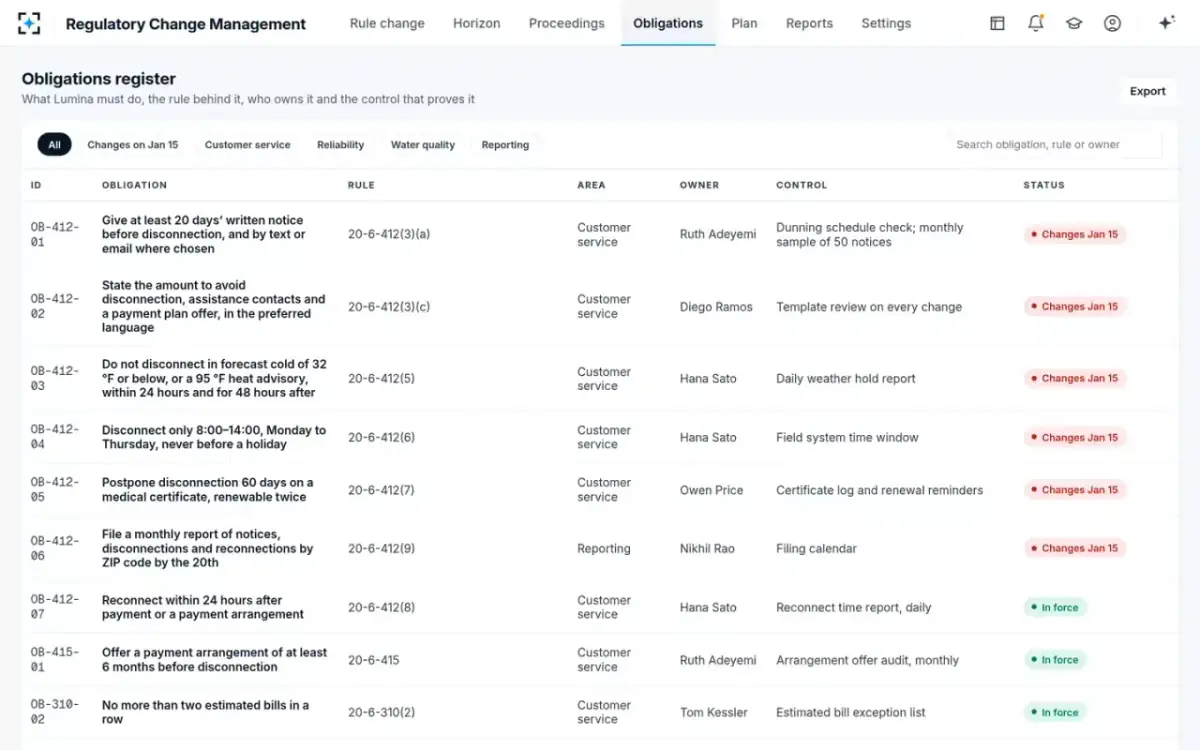
Task: Open the layout panel icon
Action: pyautogui.click(x=997, y=23)
